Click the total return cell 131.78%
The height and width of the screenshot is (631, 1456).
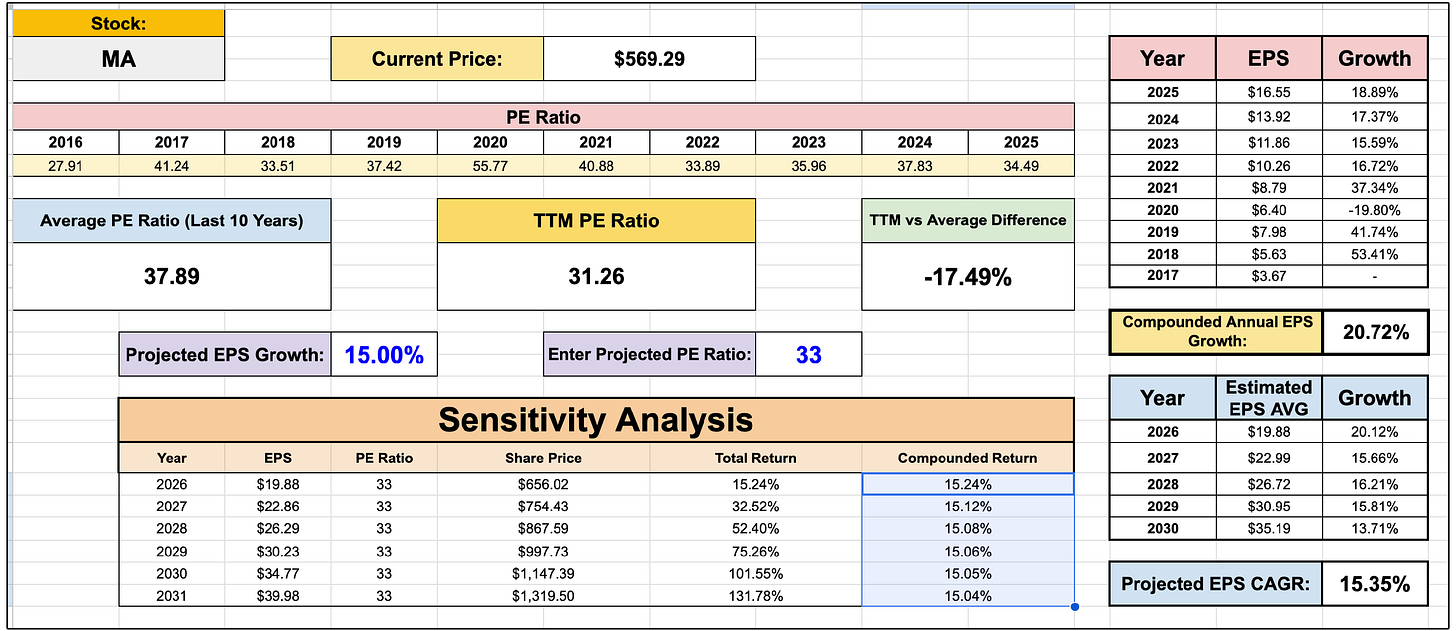[755, 595]
